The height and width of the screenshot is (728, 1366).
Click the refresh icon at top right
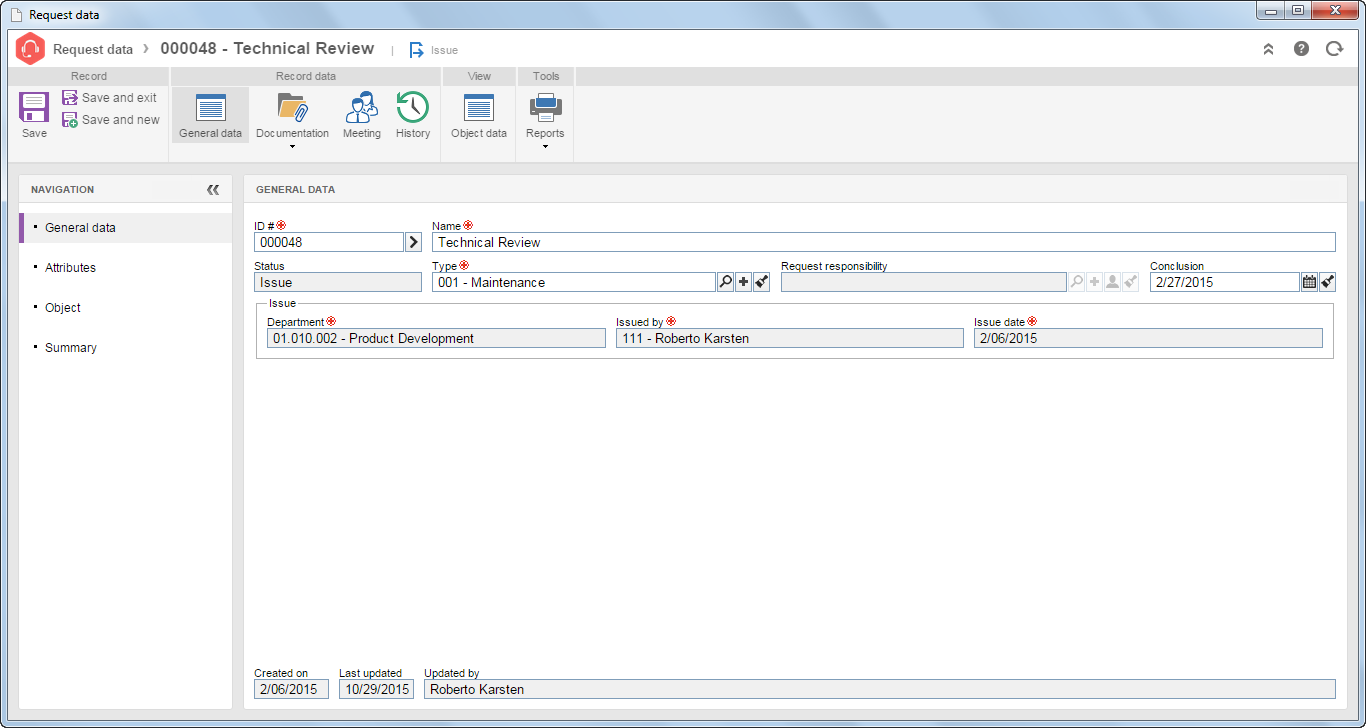point(1334,48)
